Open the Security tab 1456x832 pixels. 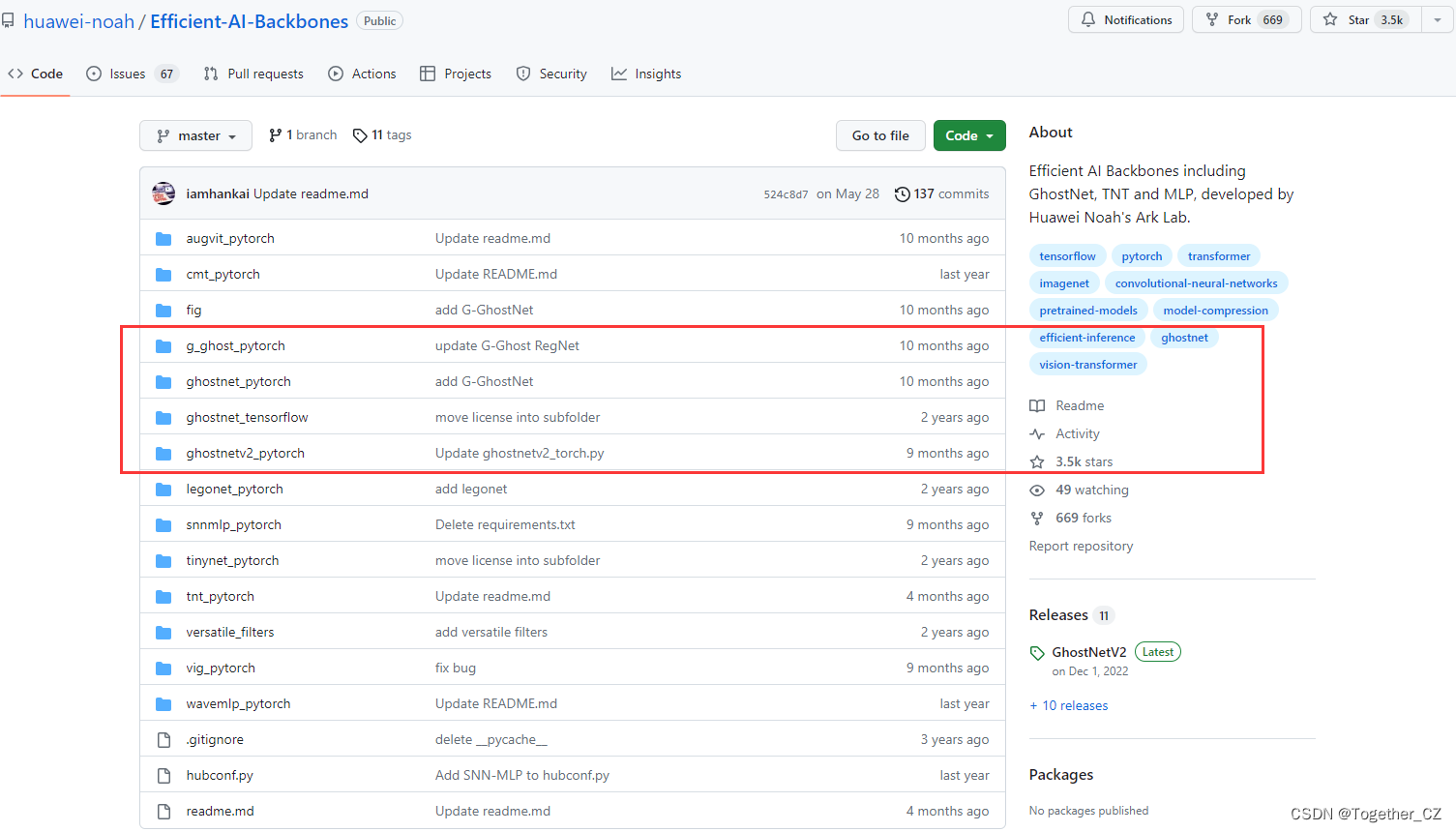pyautogui.click(x=551, y=74)
